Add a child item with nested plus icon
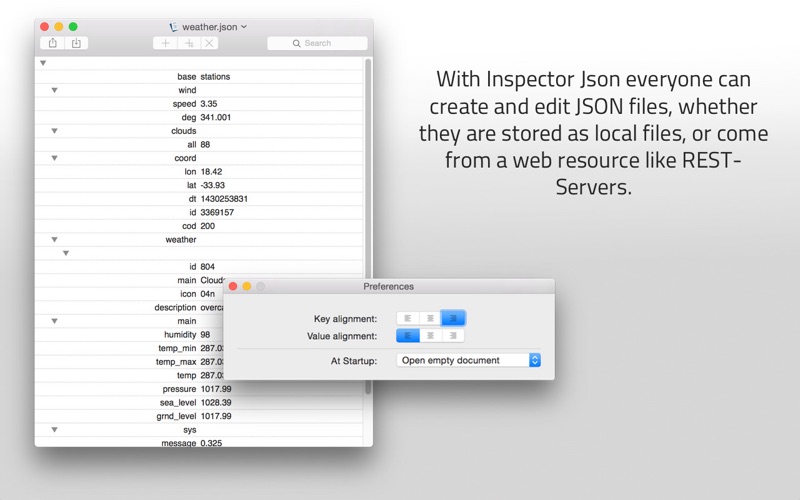The height and width of the screenshot is (500, 800). click(189, 43)
